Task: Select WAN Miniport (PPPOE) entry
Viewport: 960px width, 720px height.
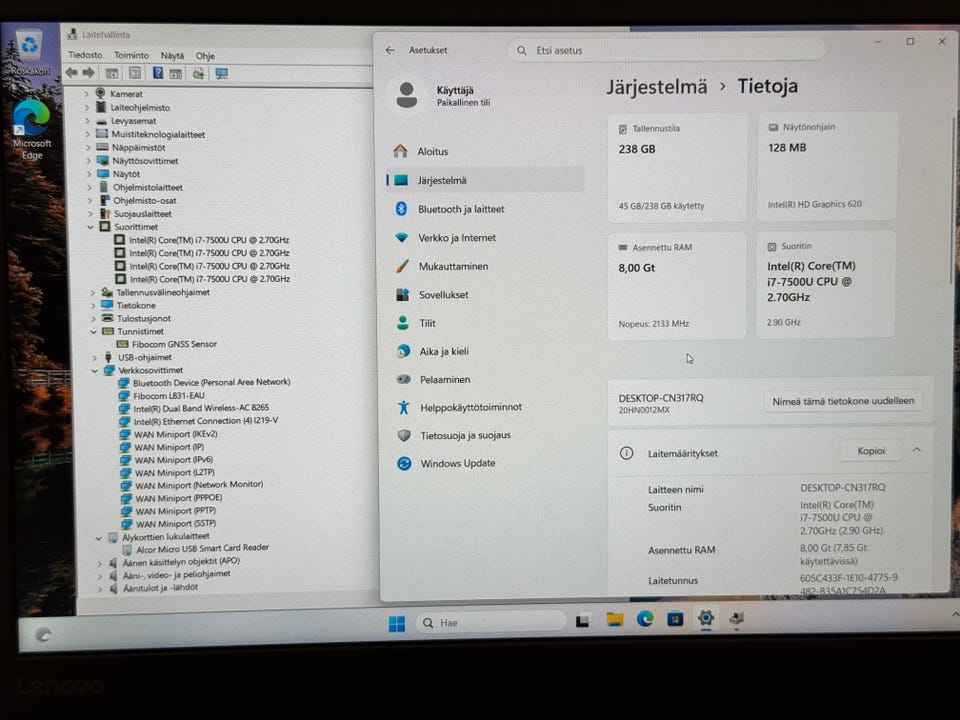Action: (178, 498)
